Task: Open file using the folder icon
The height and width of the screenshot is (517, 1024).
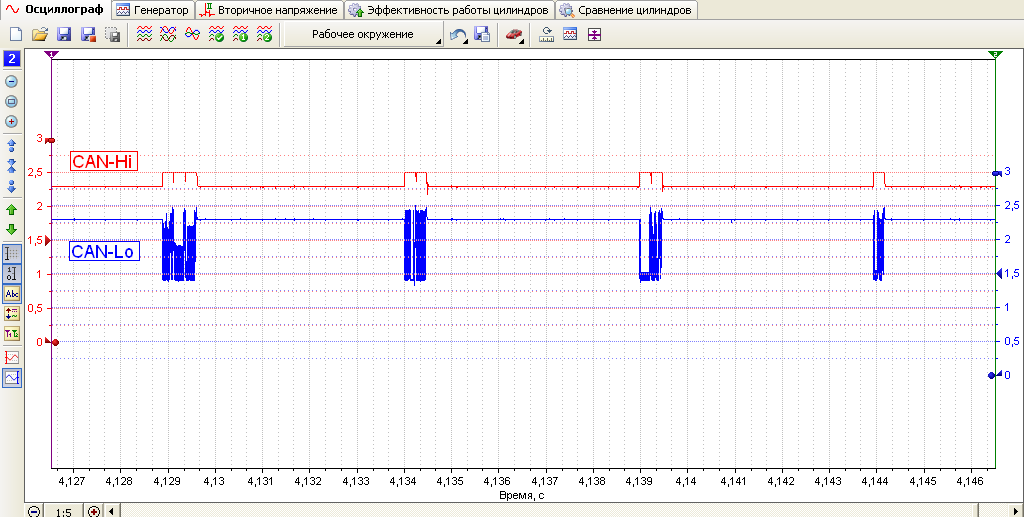Action: coord(40,35)
